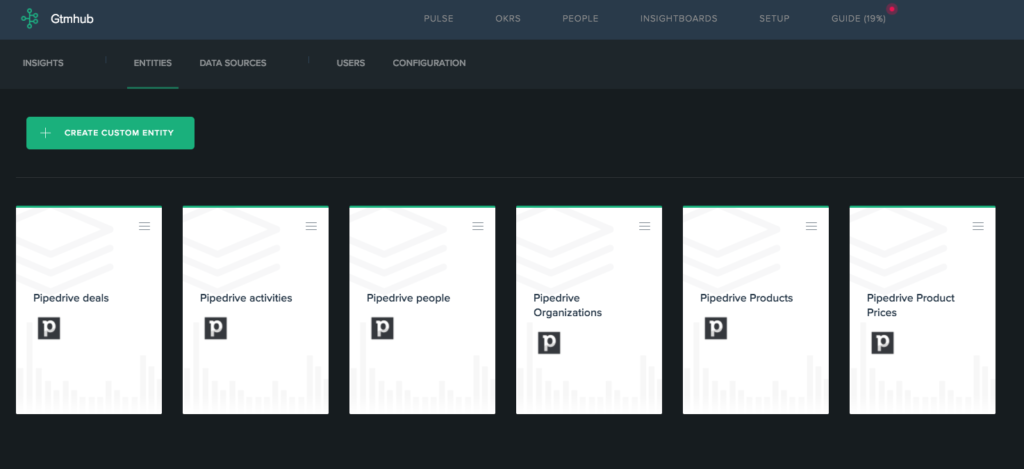
Task: Switch to the Insights tab
Action: (x=43, y=63)
